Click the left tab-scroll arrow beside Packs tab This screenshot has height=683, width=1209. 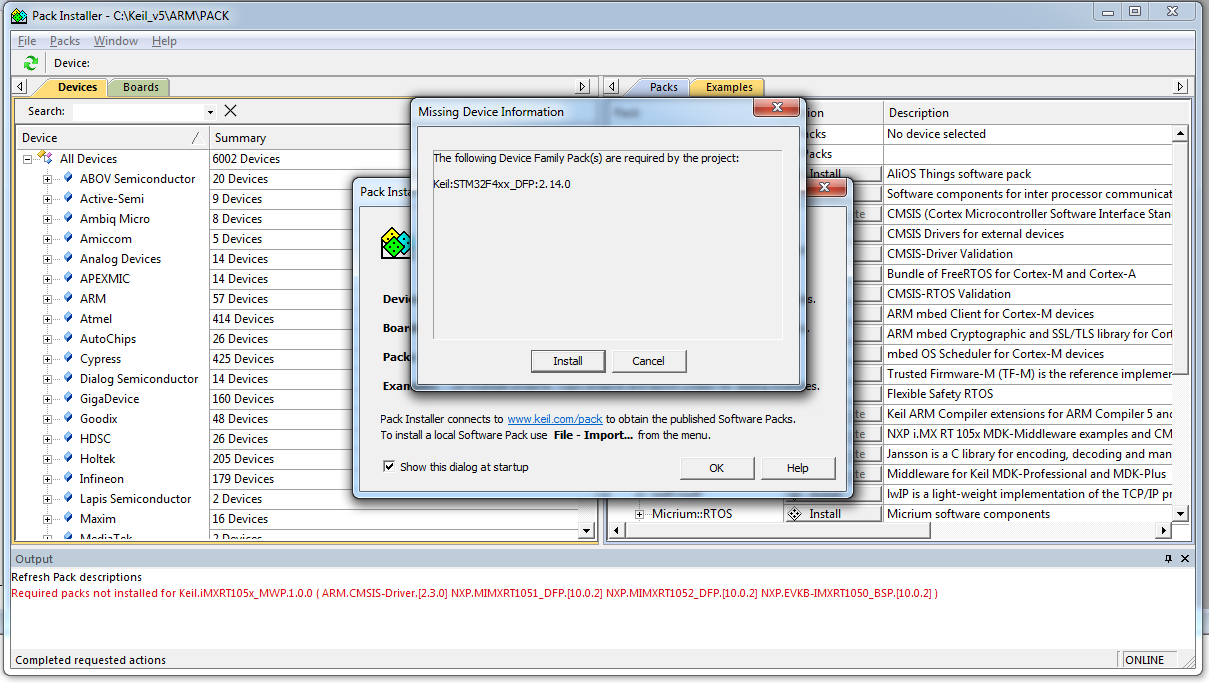point(613,87)
